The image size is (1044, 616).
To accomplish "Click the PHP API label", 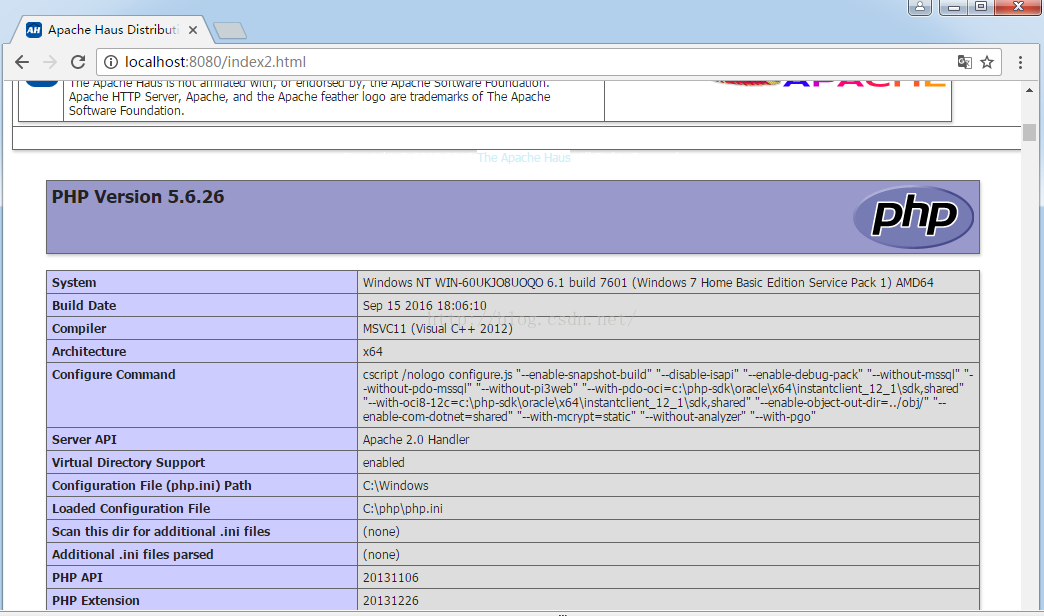I will click(77, 577).
